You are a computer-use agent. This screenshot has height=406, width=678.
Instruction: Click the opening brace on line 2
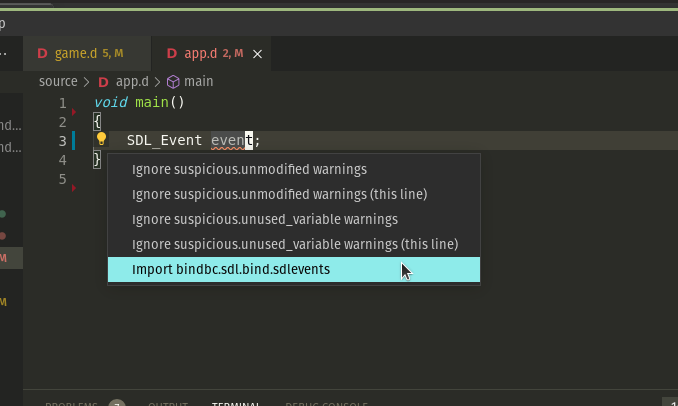coord(97,121)
